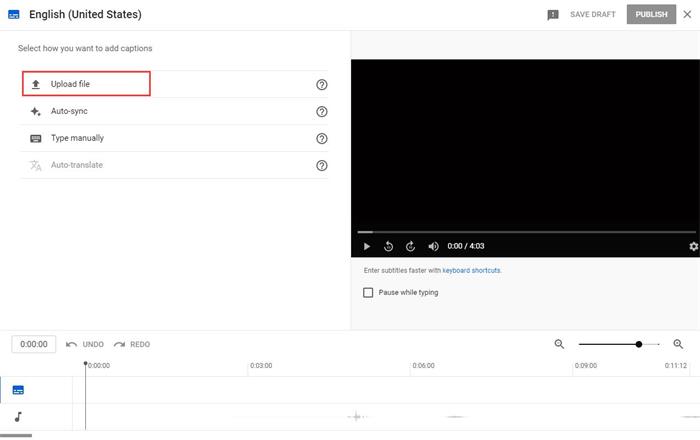The height and width of the screenshot is (440, 700).
Task: Click the 0:09:00 timeline mark
Action: [x=586, y=365]
